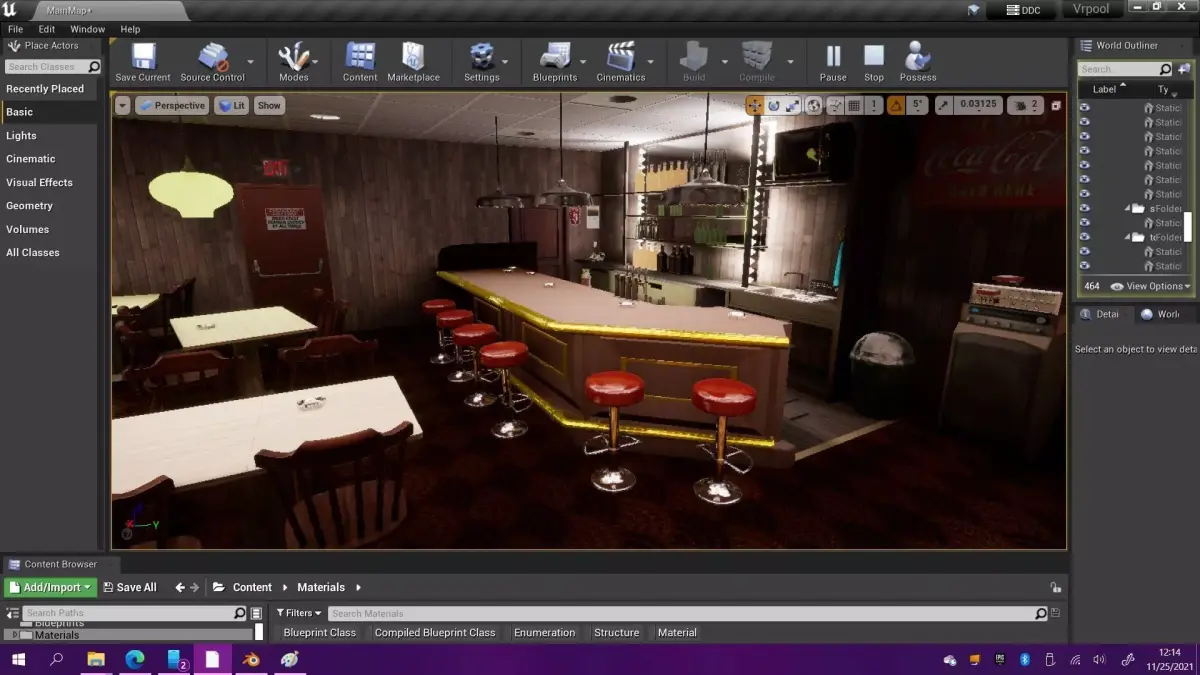Toggle grid snapping in the viewport
Screen dimensions: 1200x675
[x=854, y=105]
